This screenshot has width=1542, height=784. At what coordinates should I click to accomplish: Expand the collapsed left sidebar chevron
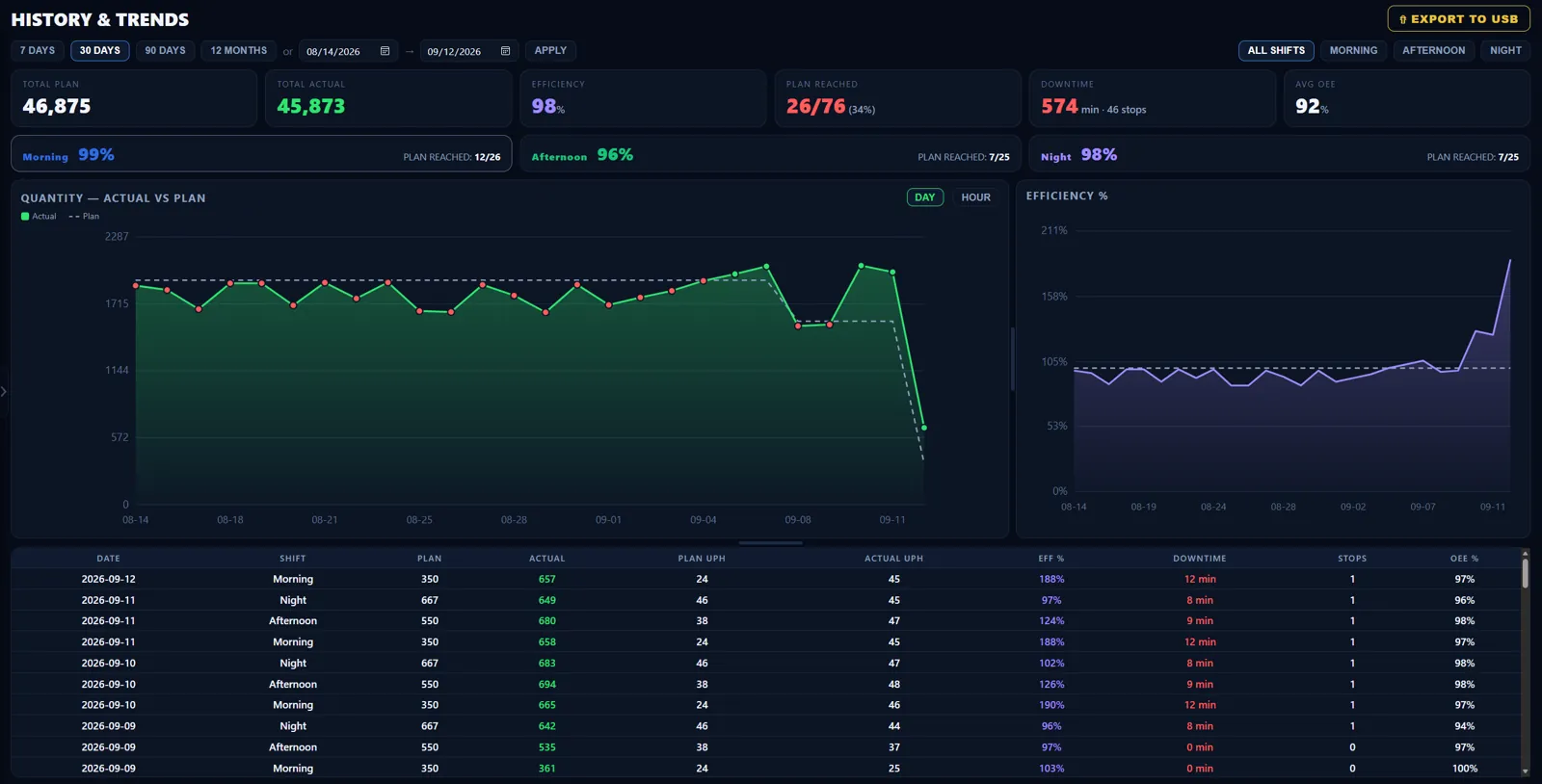(4, 391)
